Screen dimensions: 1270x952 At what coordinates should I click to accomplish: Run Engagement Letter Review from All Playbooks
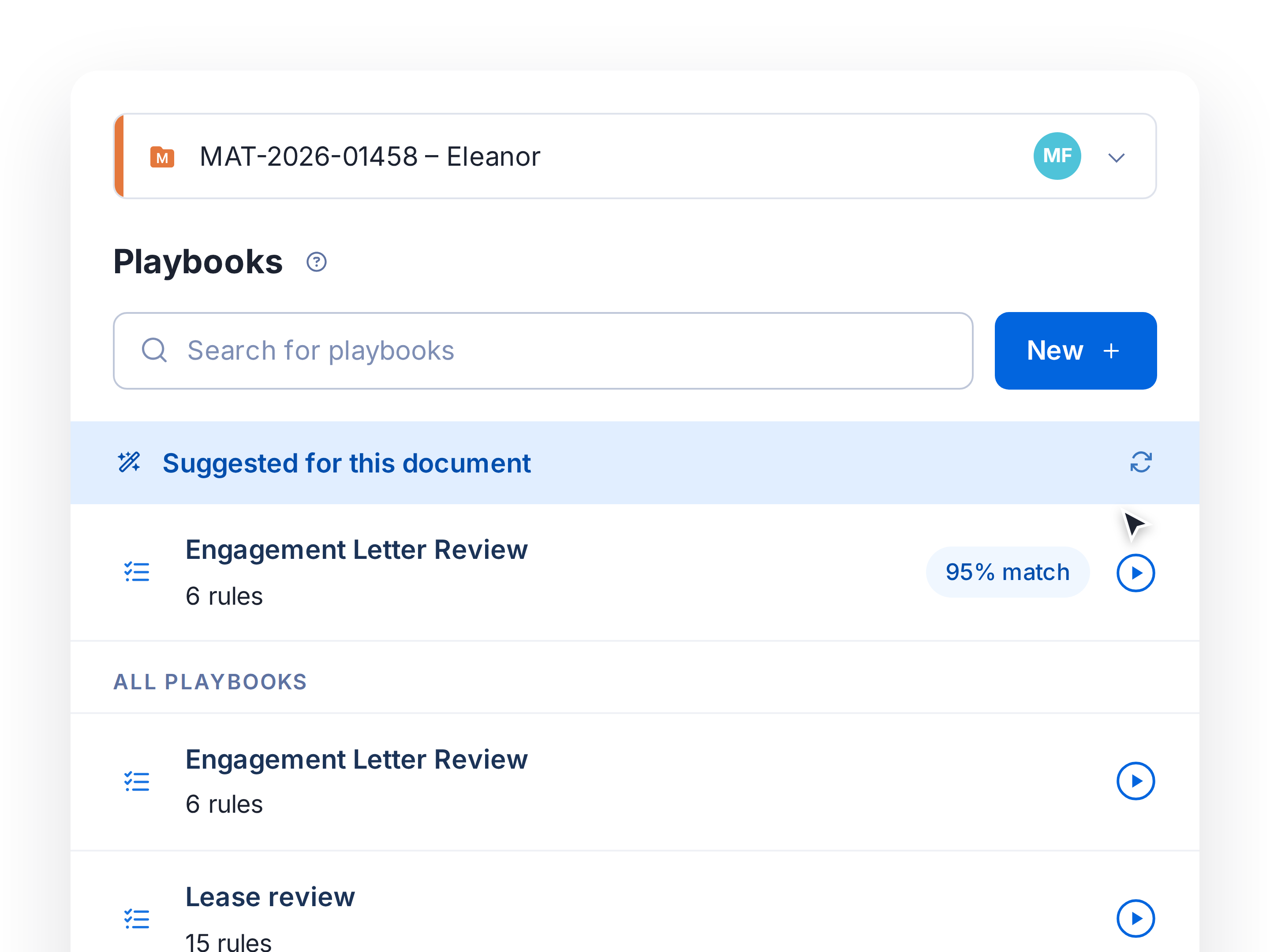pos(1136,781)
